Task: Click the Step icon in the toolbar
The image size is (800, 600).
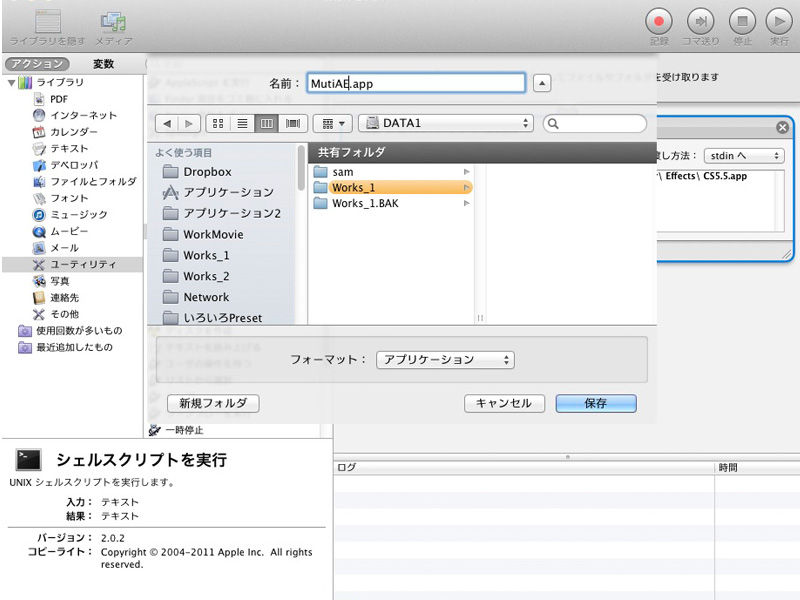Action: tap(701, 21)
